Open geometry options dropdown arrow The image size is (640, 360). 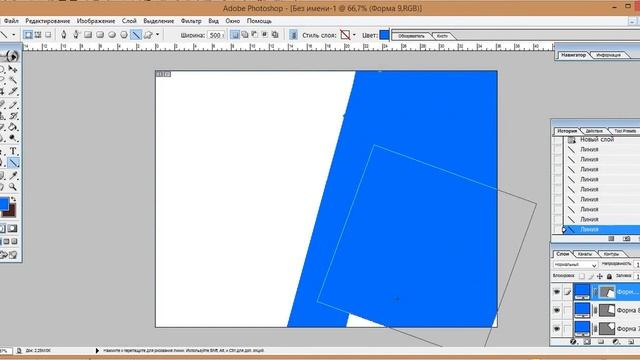158,35
